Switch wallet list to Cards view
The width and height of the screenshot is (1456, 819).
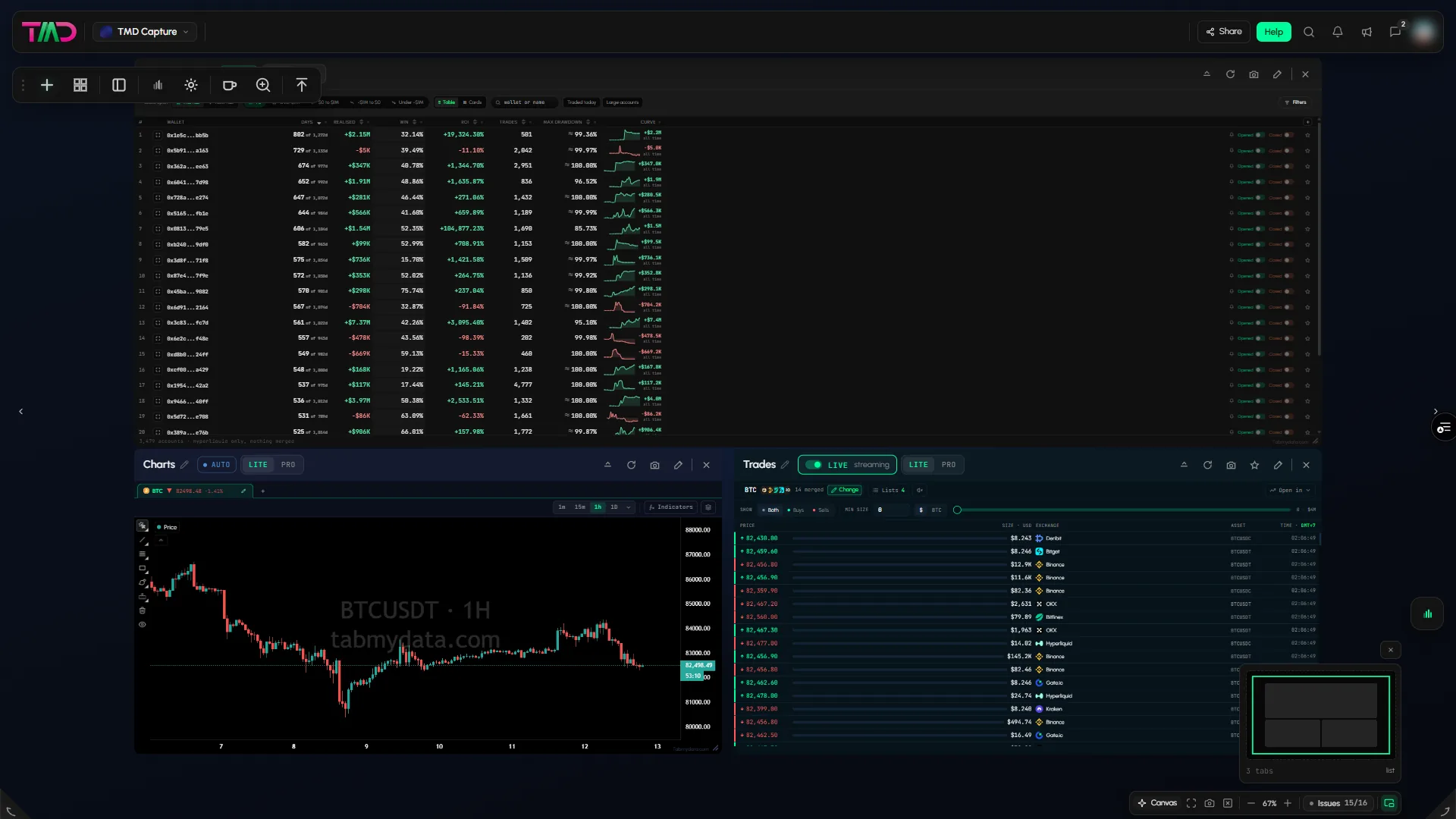(472, 102)
